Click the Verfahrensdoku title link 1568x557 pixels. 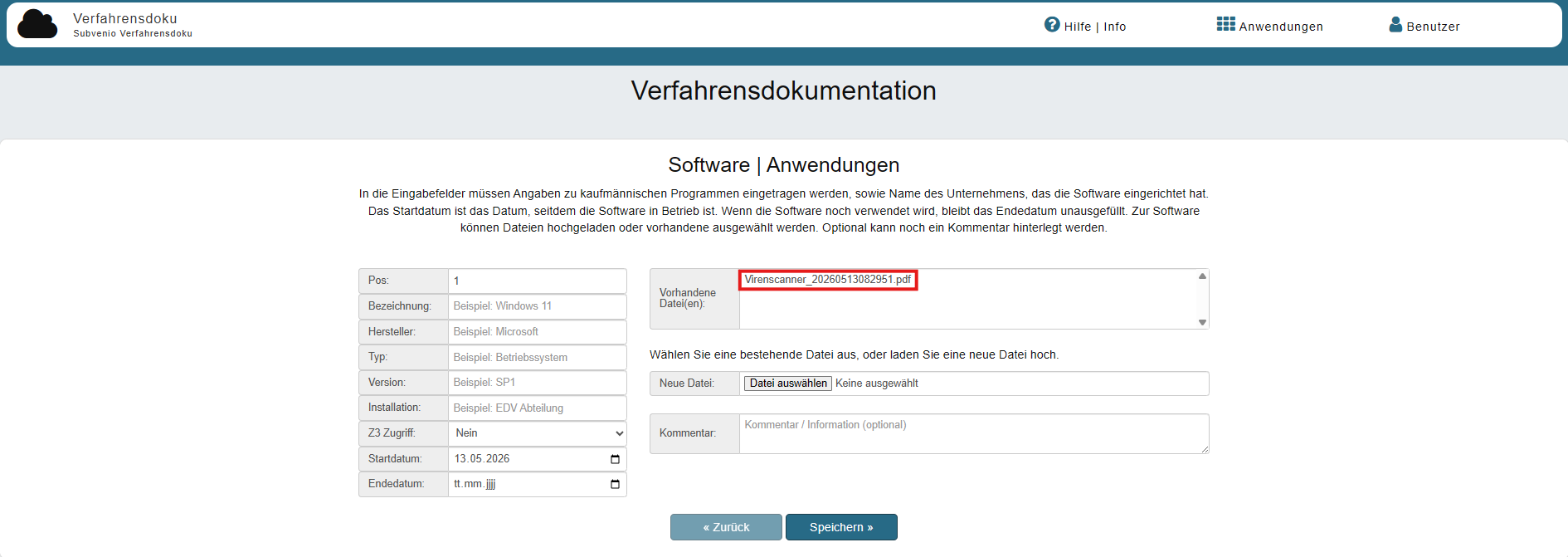tap(125, 18)
